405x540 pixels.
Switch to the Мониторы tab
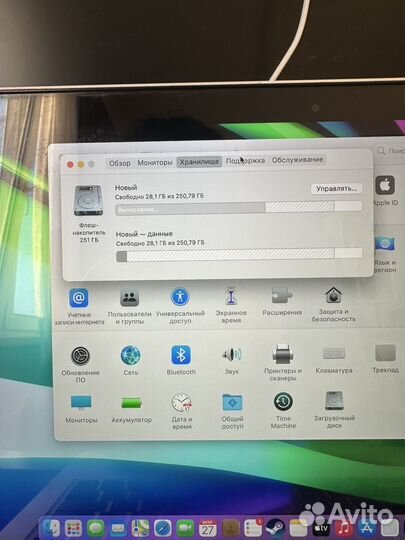(155, 163)
